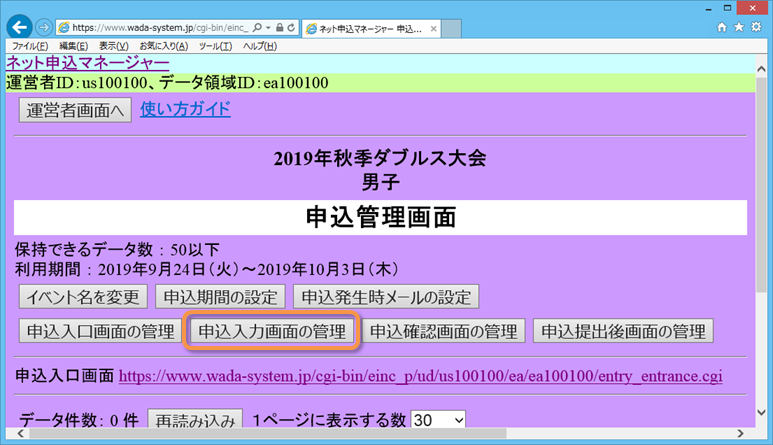Click the ネット申込マネージャー header link
The height and width of the screenshot is (445, 773).
(x=88, y=63)
